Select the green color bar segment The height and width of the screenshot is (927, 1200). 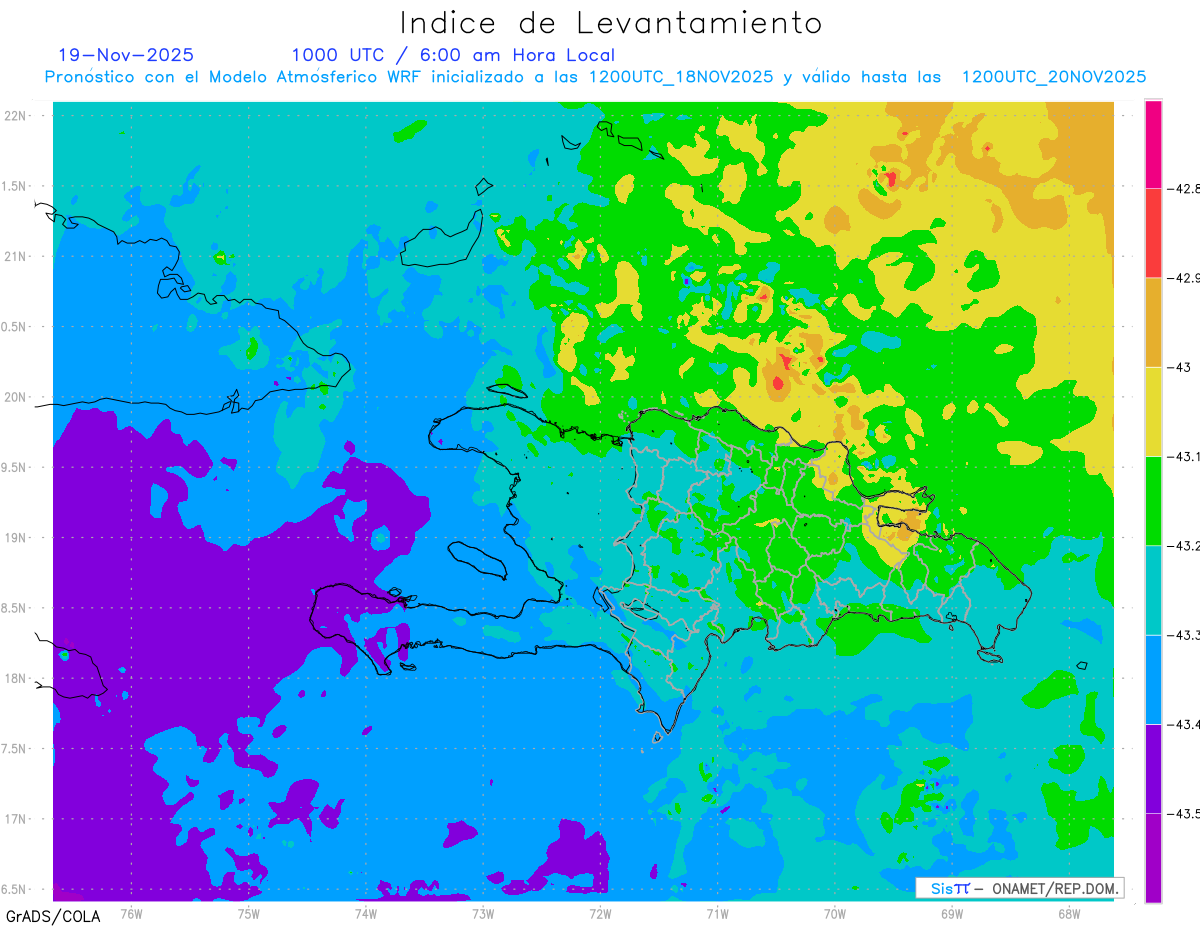1153,500
